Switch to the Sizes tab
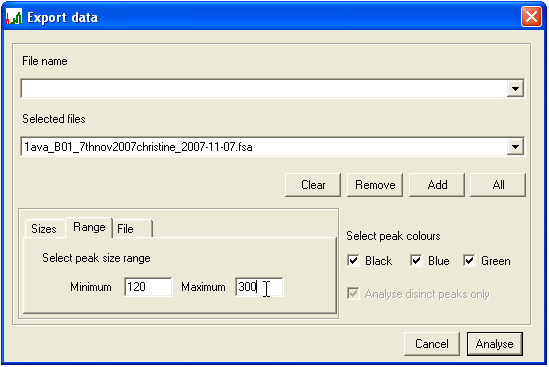This screenshot has width=549, height=367. point(44,229)
